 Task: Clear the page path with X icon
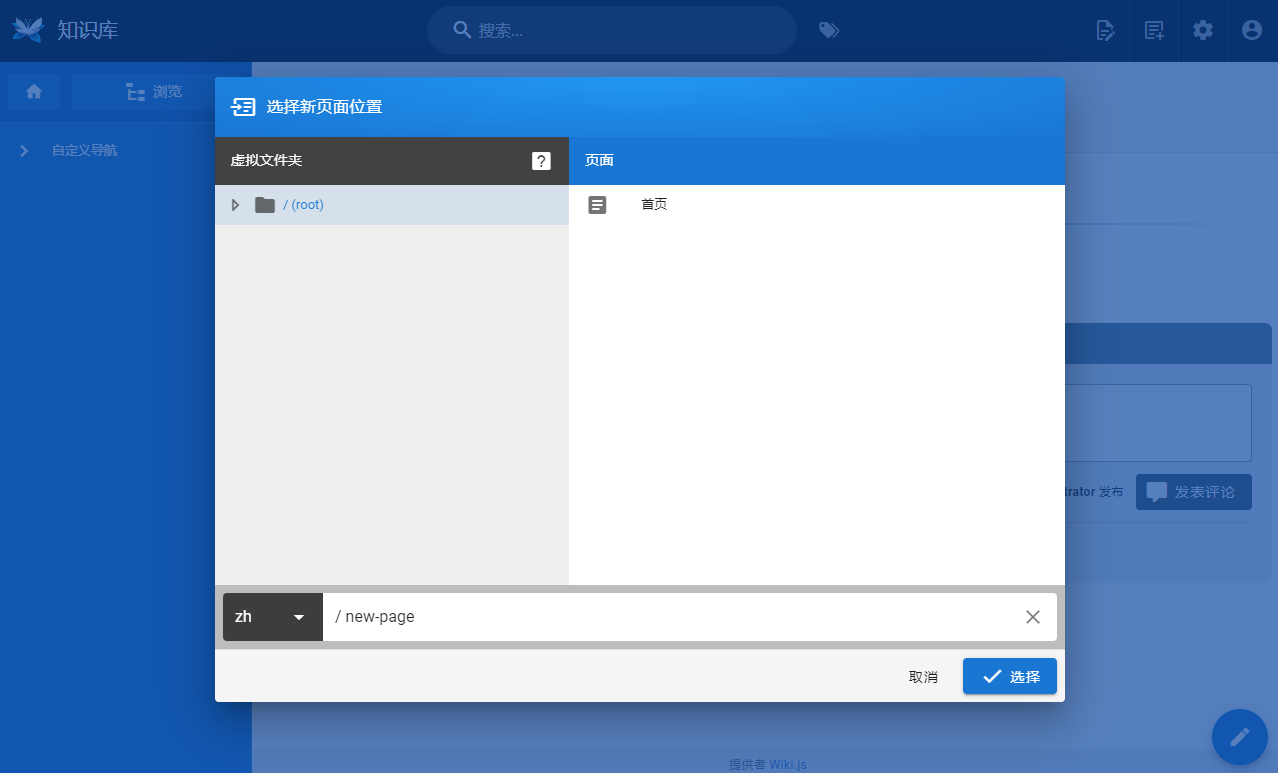click(x=1033, y=617)
